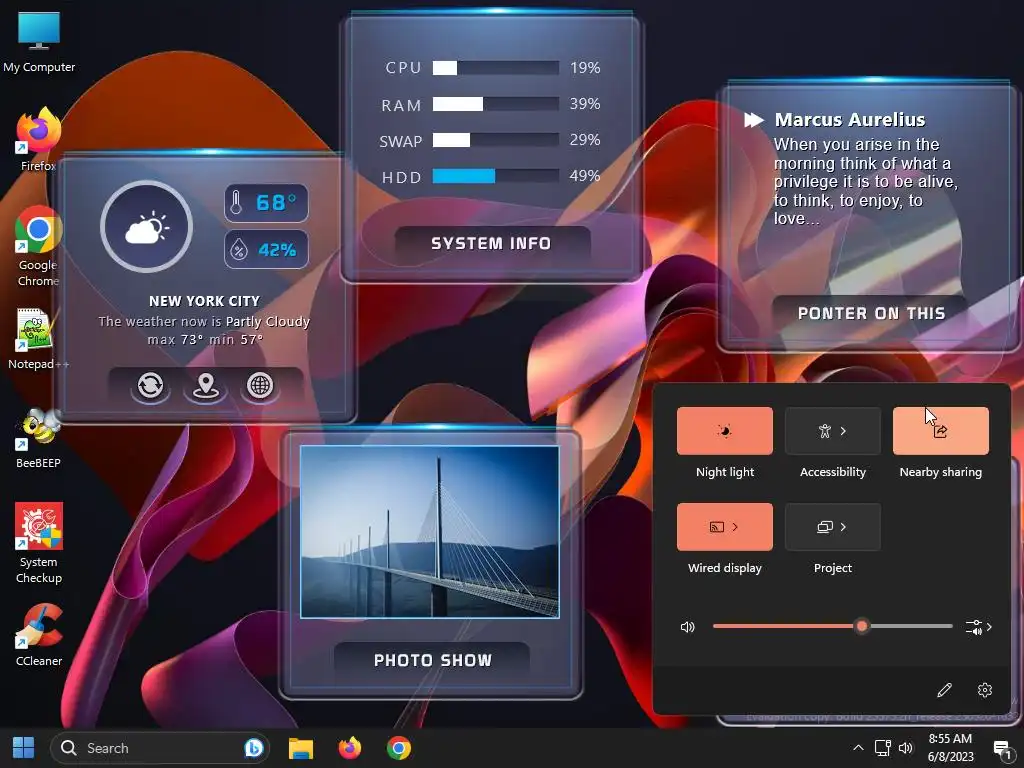1024x768 pixels.
Task: Click PONTER ON THIS button
Action: [871, 313]
